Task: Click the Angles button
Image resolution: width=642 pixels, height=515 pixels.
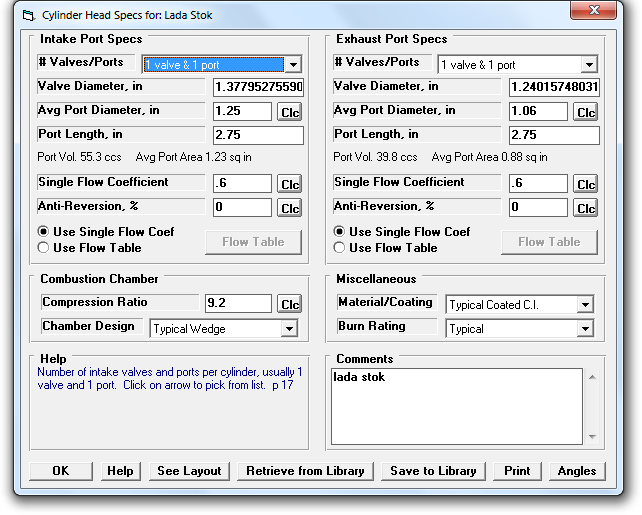Action: click(576, 471)
